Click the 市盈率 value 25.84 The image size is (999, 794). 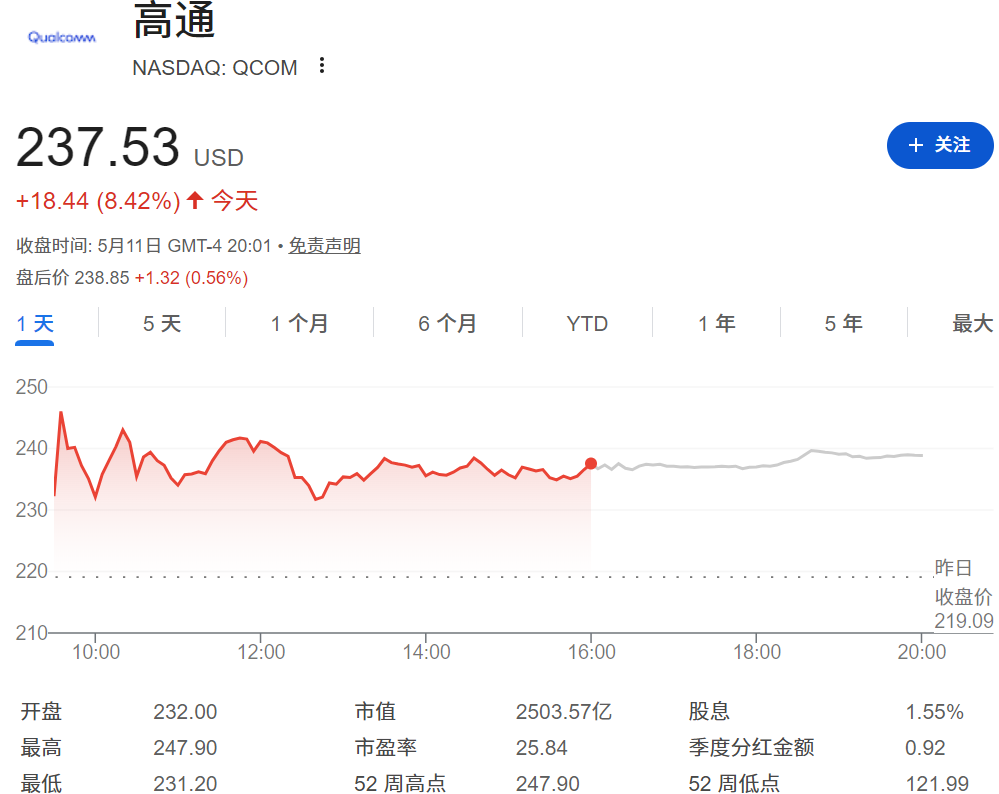[541, 747]
